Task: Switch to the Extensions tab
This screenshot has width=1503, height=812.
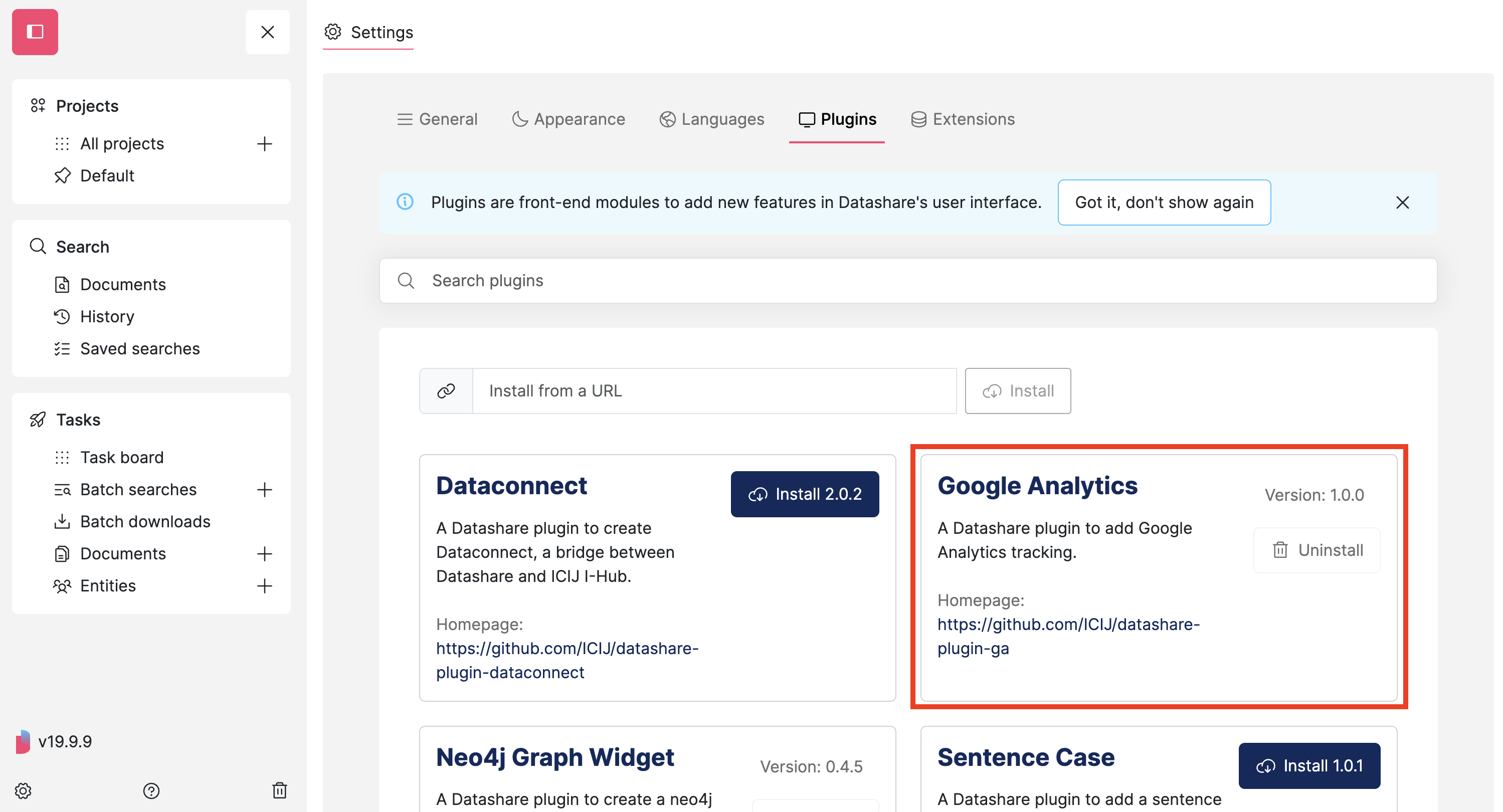Action: (x=963, y=119)
